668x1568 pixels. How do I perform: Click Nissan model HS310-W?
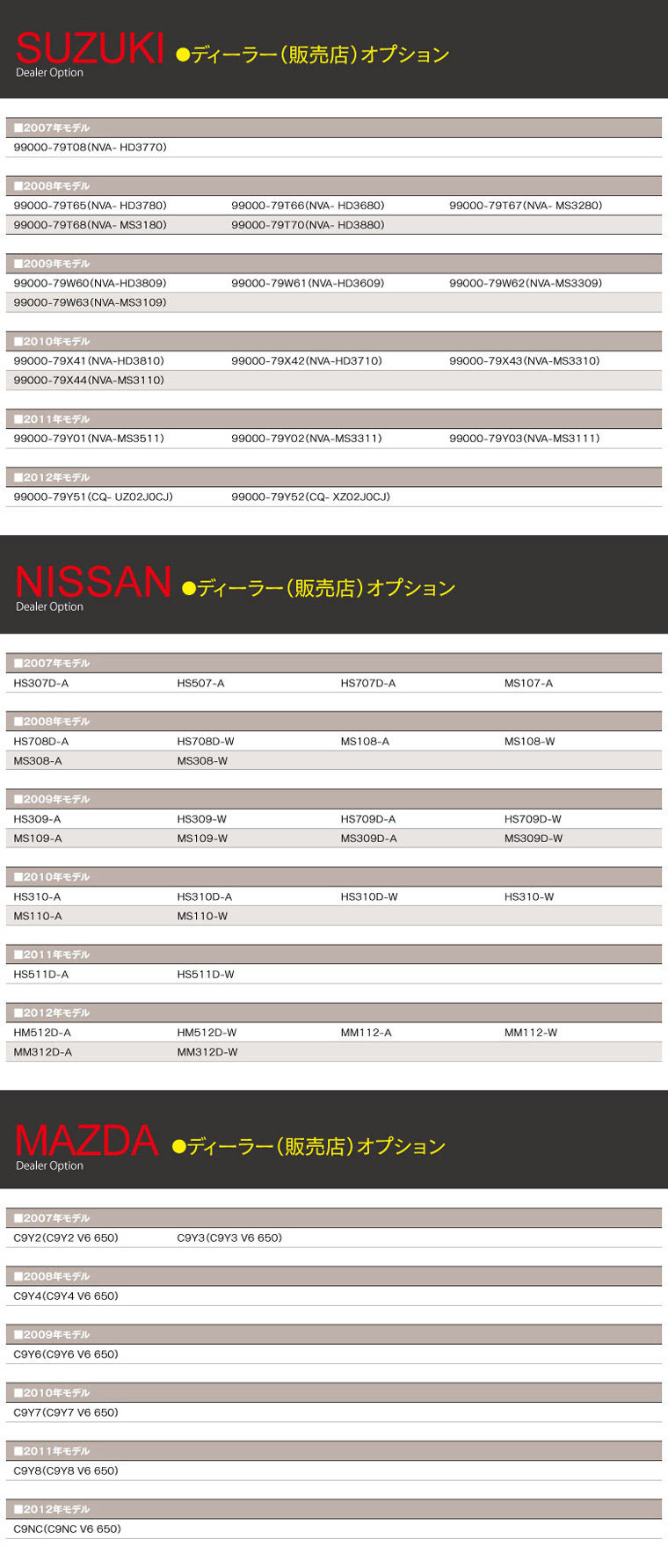[529, 897]
